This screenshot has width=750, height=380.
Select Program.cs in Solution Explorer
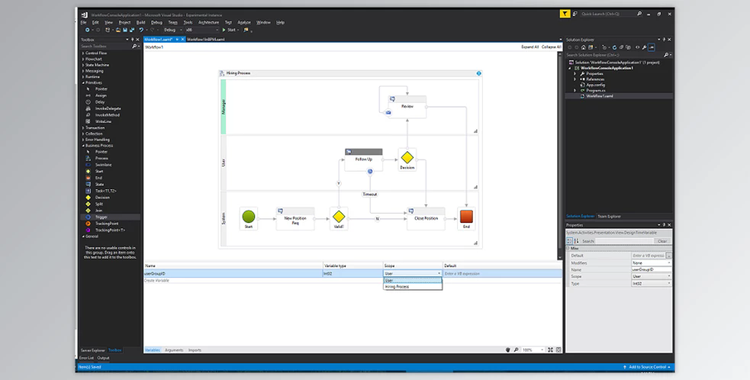click(596, 90)
